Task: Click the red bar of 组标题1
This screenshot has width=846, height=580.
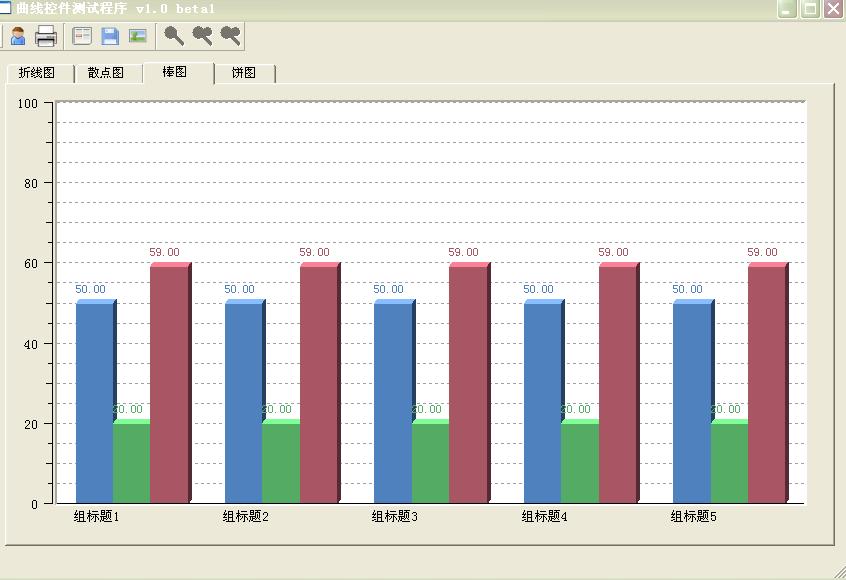Action: coord(169,385)
